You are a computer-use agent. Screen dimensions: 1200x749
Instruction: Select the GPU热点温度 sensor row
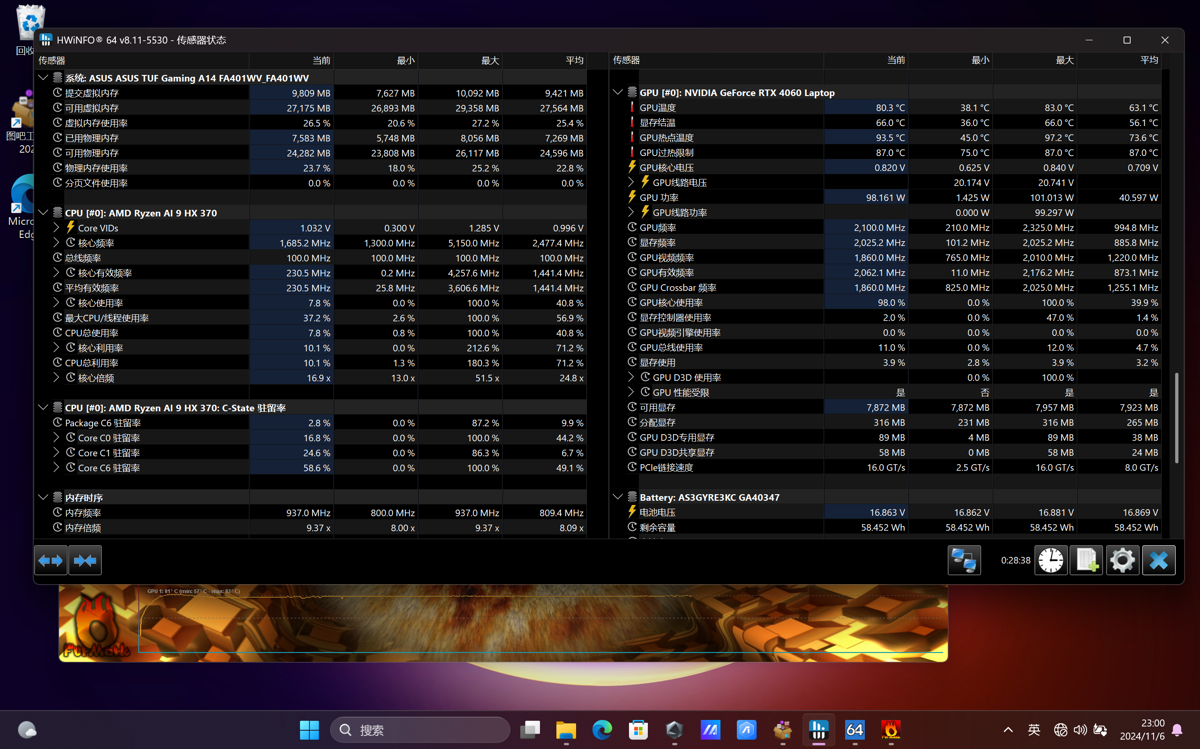pos(886,138)
